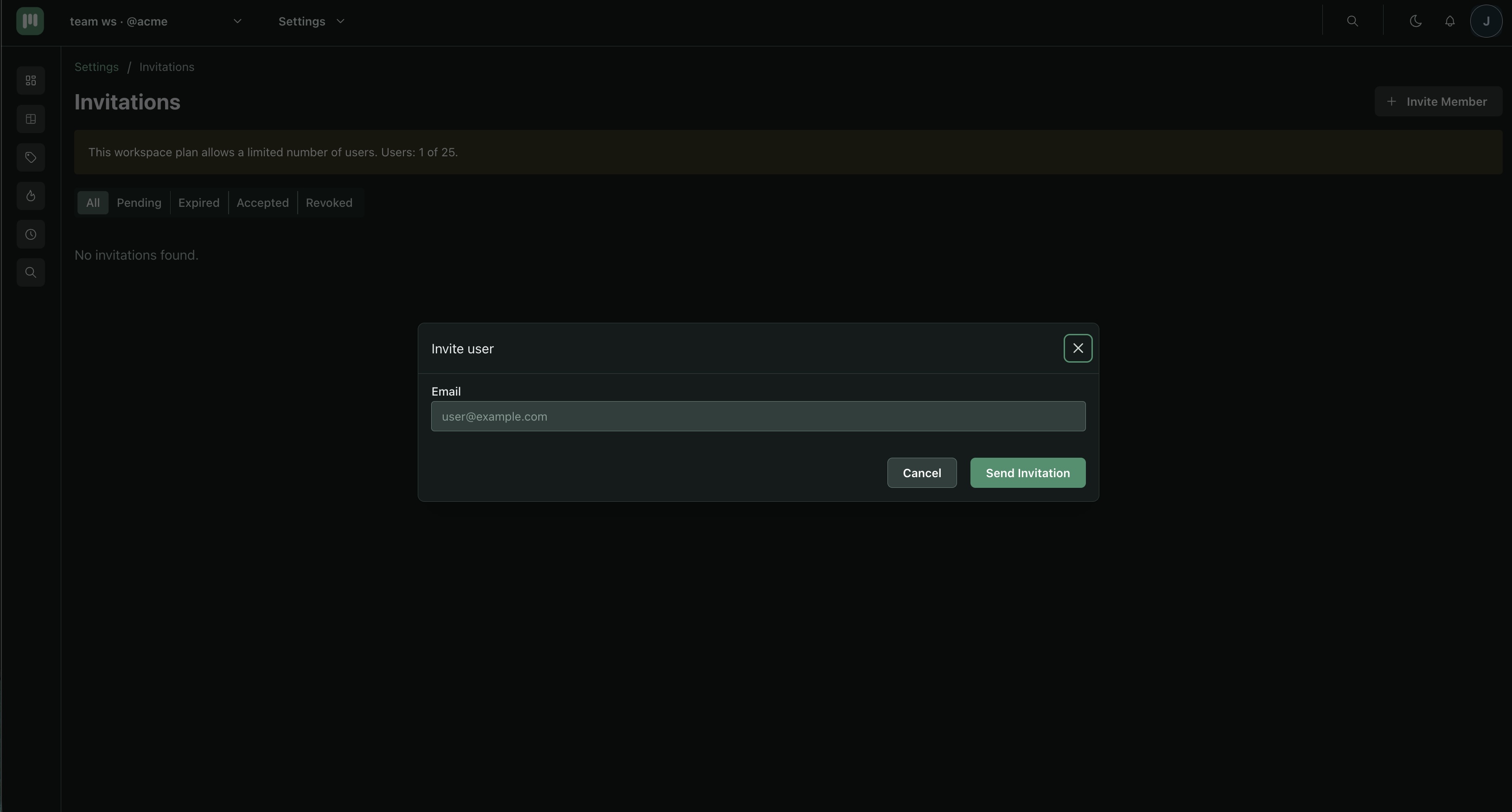
Task: Open notifications bell icon
Action: point(1450,21)
